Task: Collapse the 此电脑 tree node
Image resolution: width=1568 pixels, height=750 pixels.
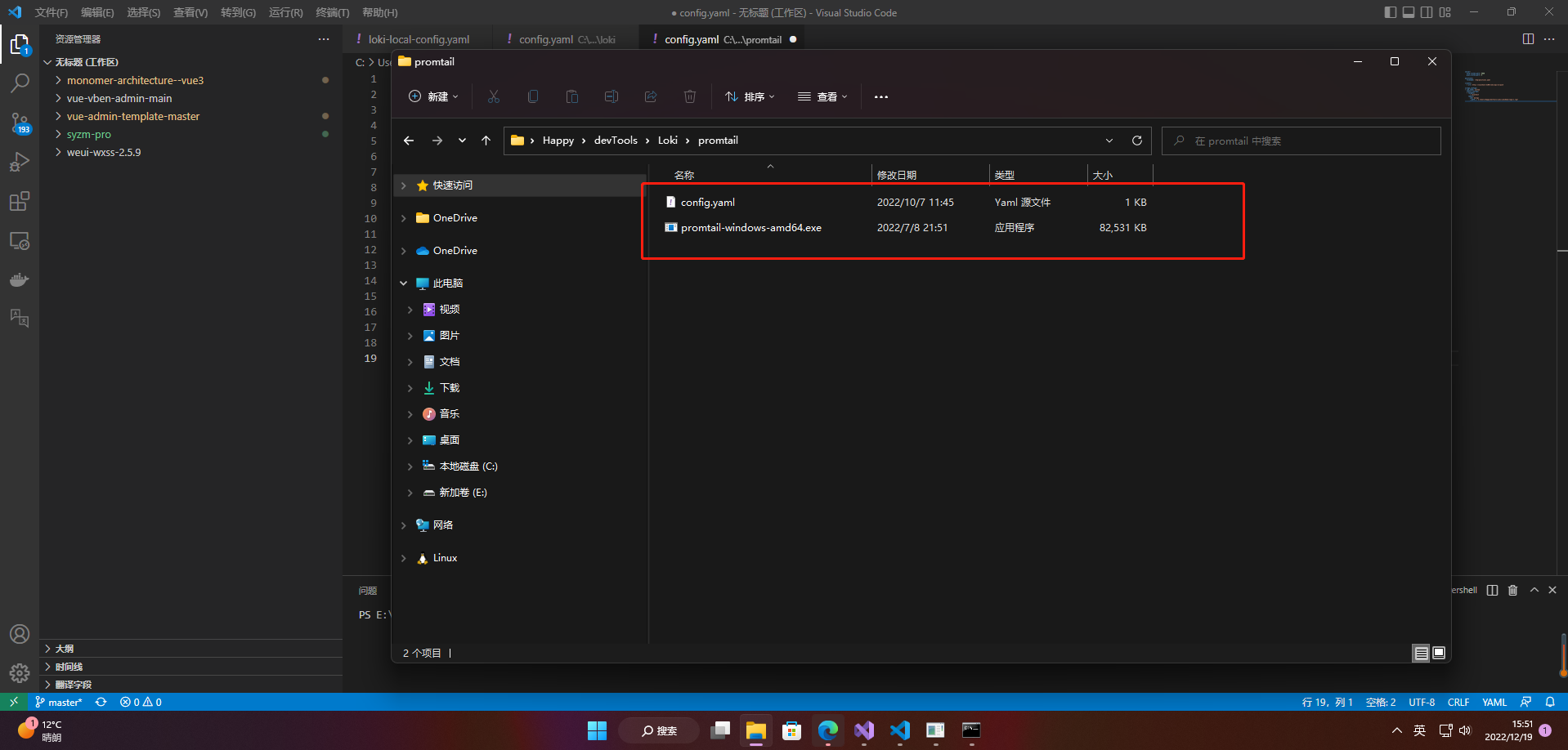Action: click(403, 282)
